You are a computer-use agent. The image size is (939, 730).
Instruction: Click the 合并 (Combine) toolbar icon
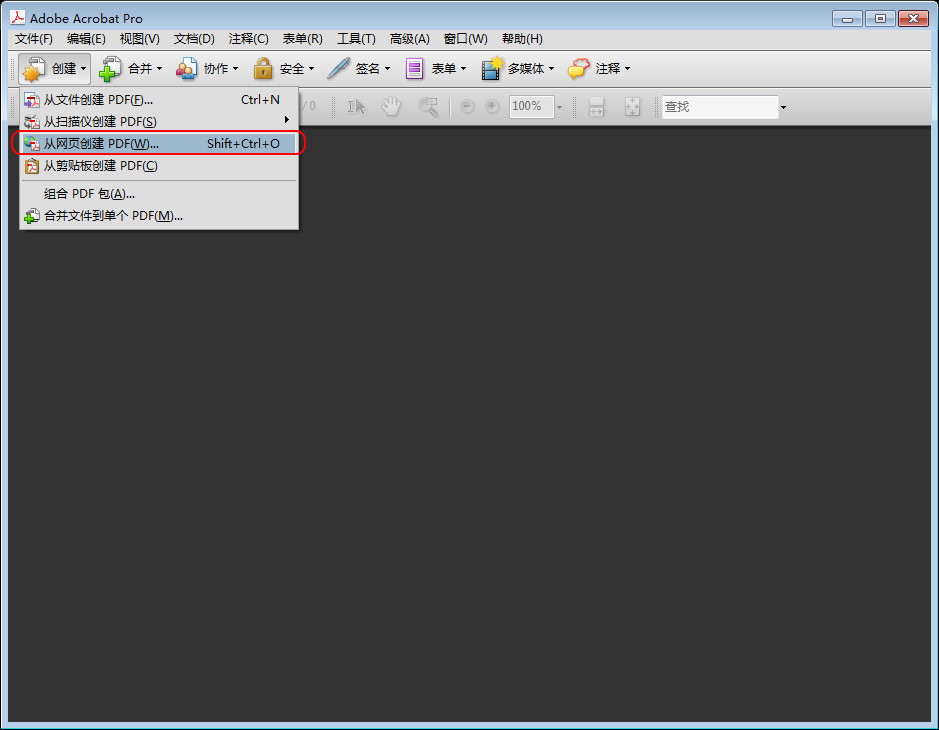pyautogui.click(x=110, y=68)
